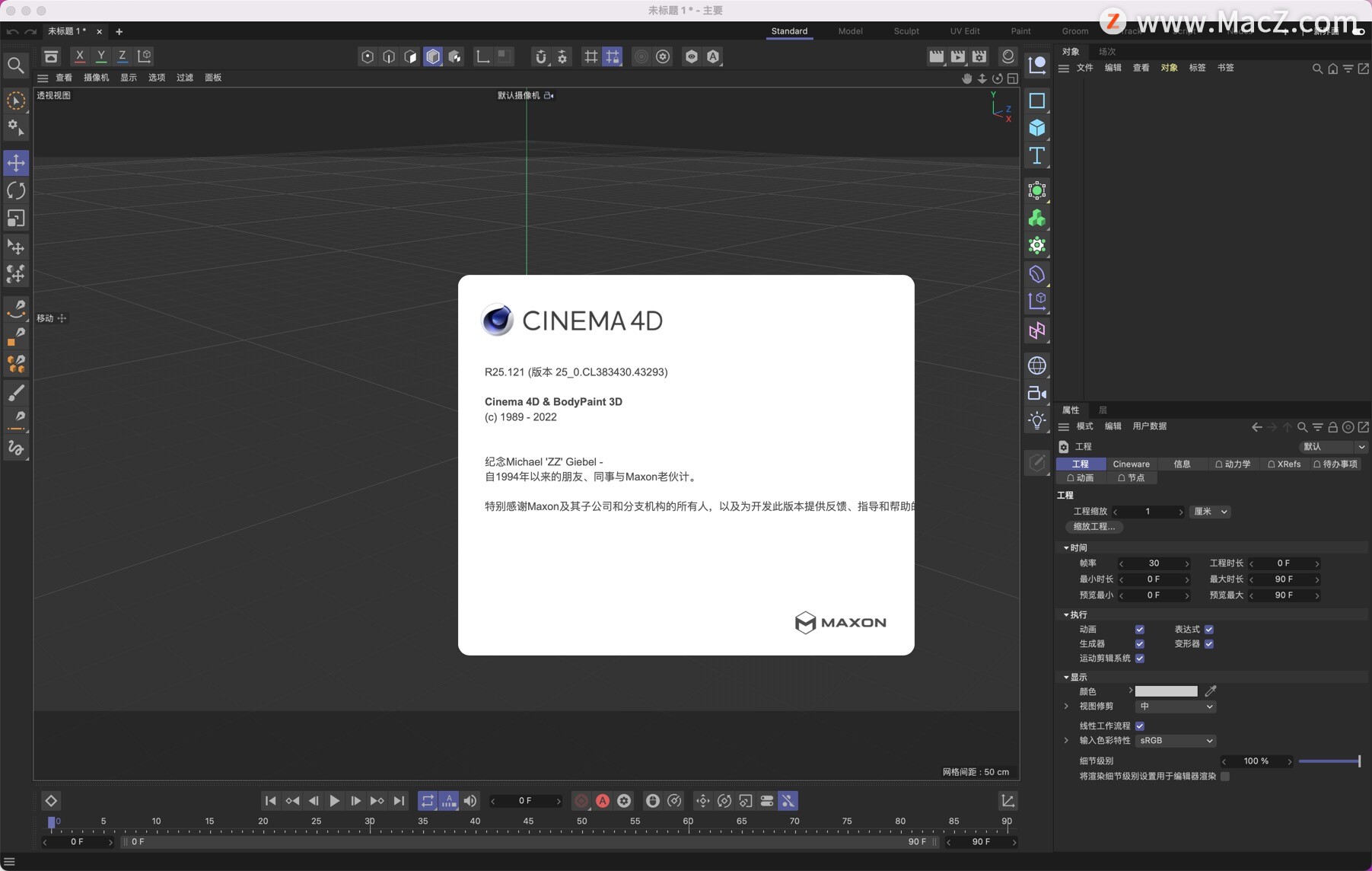Uncheck the 表达式 checkbox
The height and width of the screenshot is (871, 1372).
1208,630
